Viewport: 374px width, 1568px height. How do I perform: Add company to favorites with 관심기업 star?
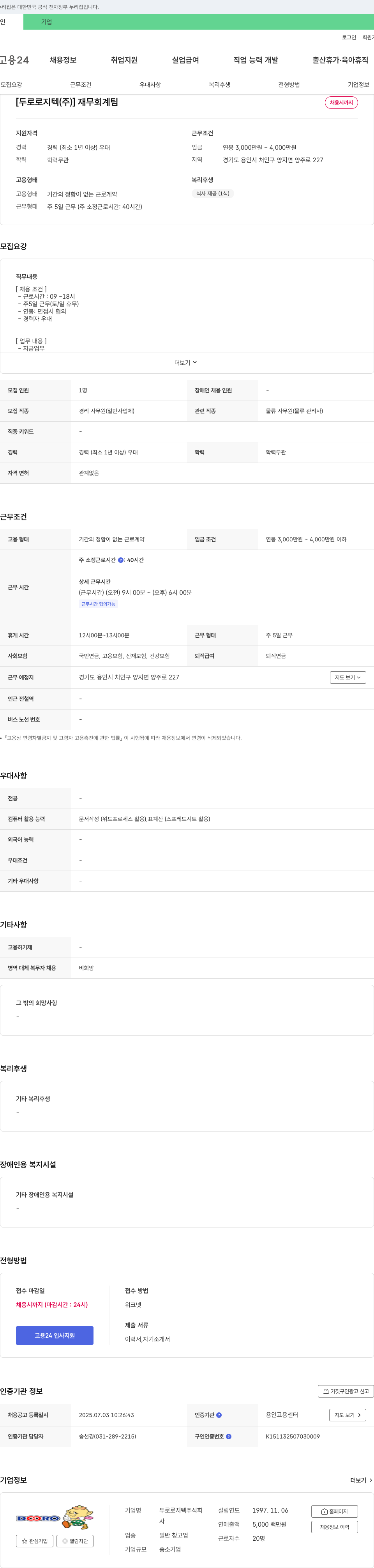tap(35, 1541)
